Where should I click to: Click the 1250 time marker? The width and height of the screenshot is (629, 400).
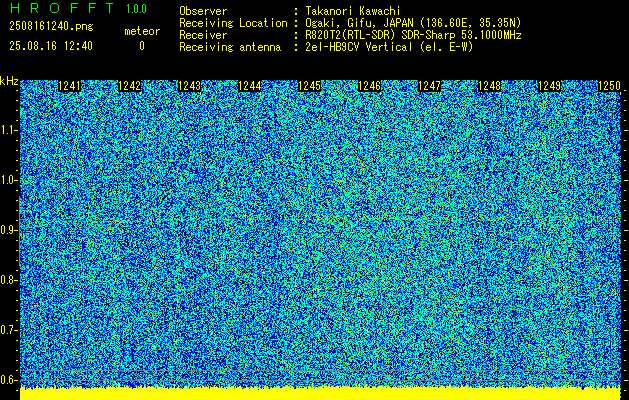[x=609, y=86]
